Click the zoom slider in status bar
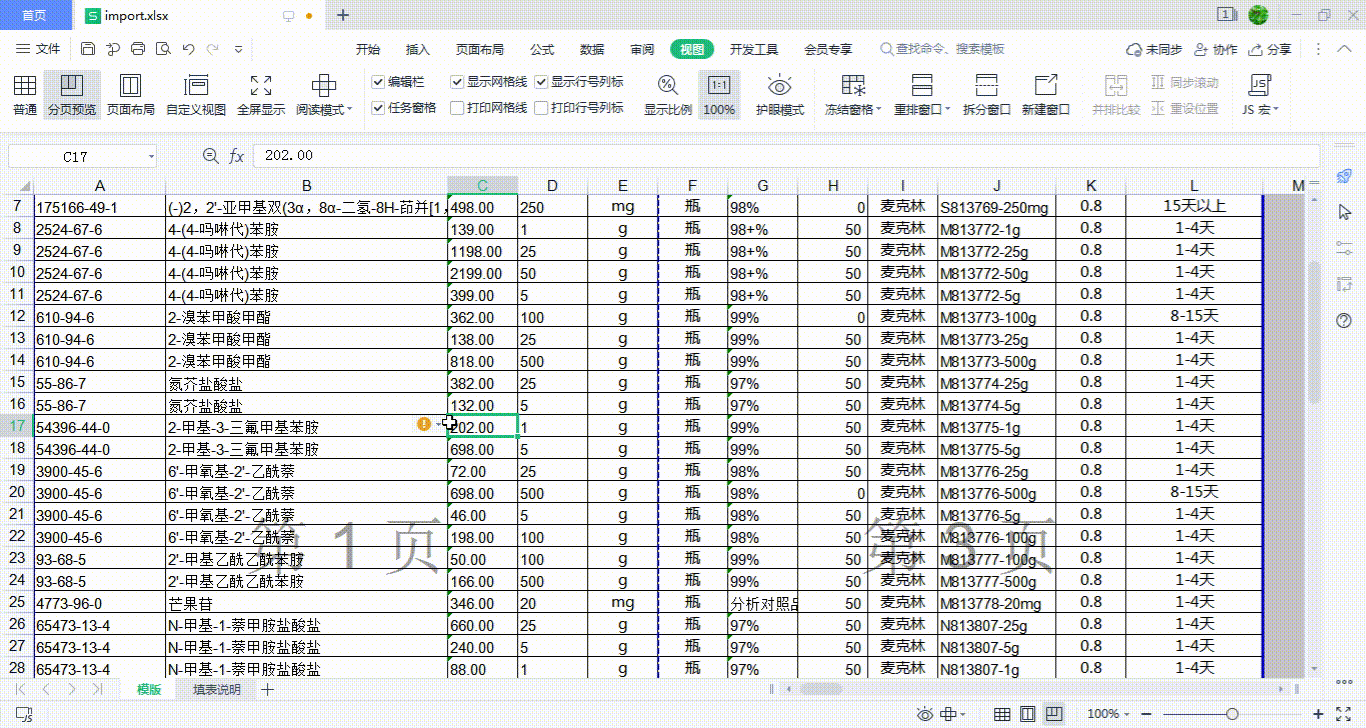Screen dimensions: 1366x728 click(1232, 713)
